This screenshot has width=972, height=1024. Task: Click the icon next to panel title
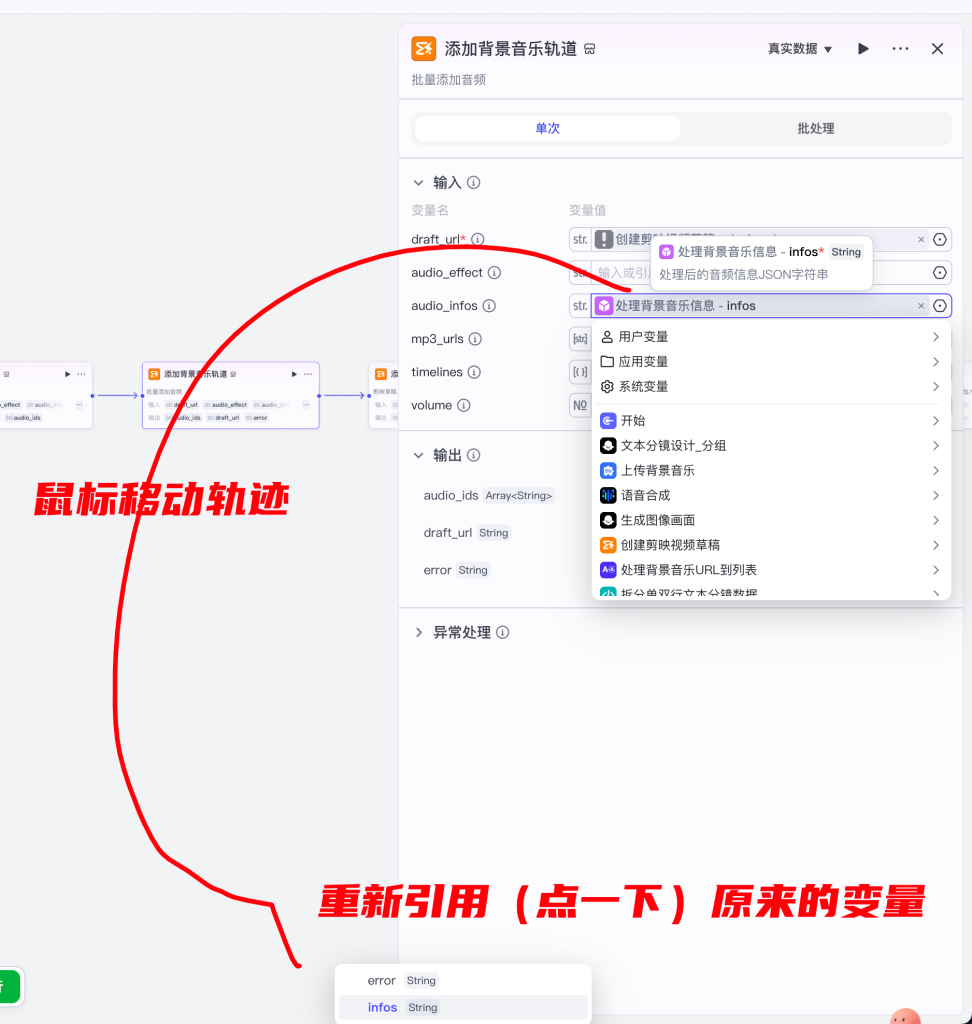pyautogui.click(x=590, y=49)
